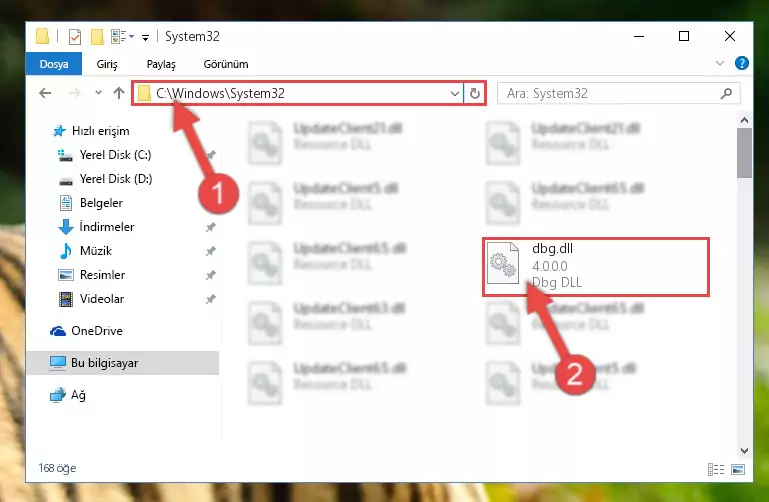Click the scrollbar up arrow
The height and width of the screenshot is (502, 769).
[x=744, y=120]
